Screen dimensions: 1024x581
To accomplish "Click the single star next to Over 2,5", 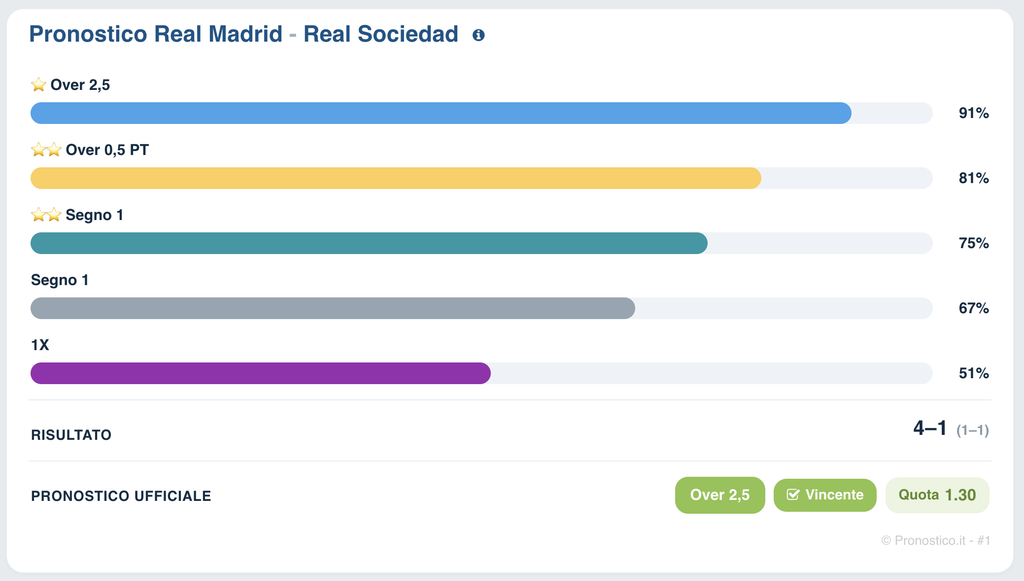I will tap(39, 85).
